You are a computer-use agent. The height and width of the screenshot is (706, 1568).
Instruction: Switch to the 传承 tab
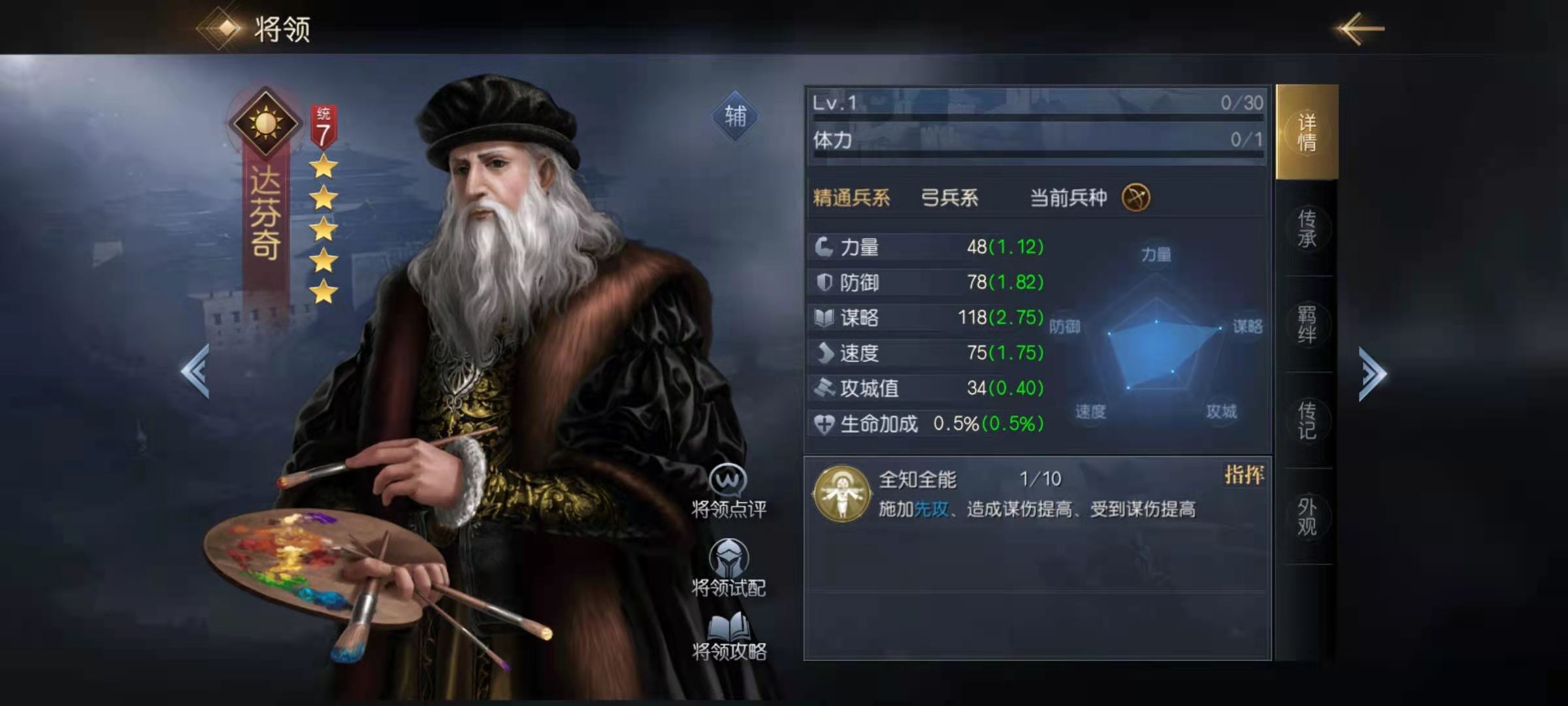(1307, 229)
